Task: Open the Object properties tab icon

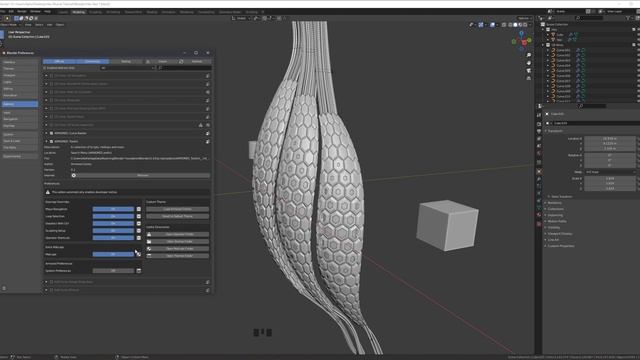Action: (x=539, y=171)
